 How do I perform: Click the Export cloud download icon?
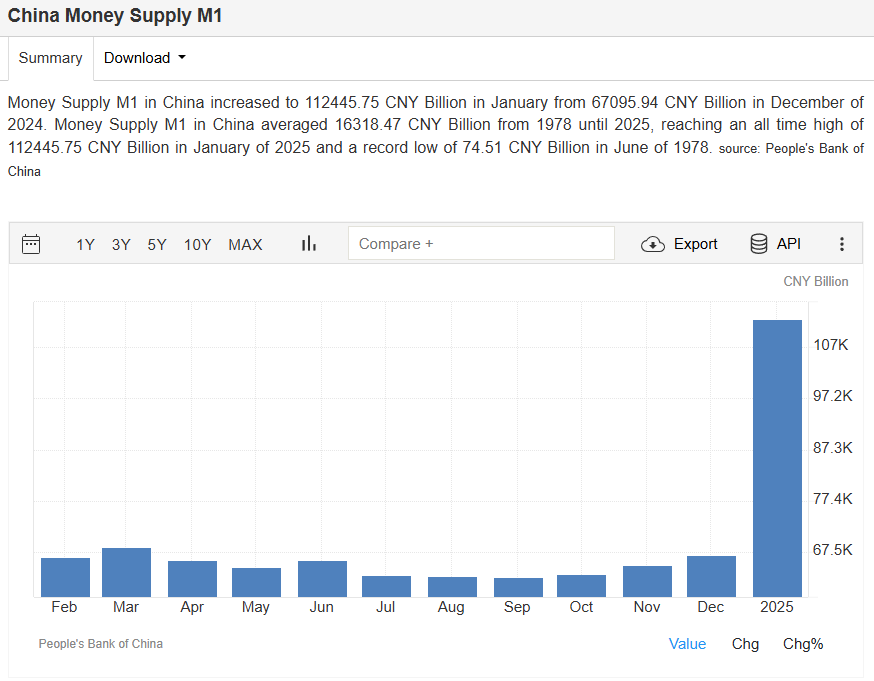tap(653, 244)
